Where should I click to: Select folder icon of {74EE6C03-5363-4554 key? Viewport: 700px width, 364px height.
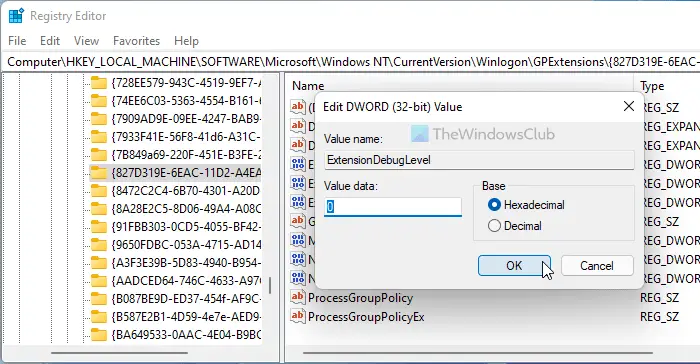coord(99,100)
